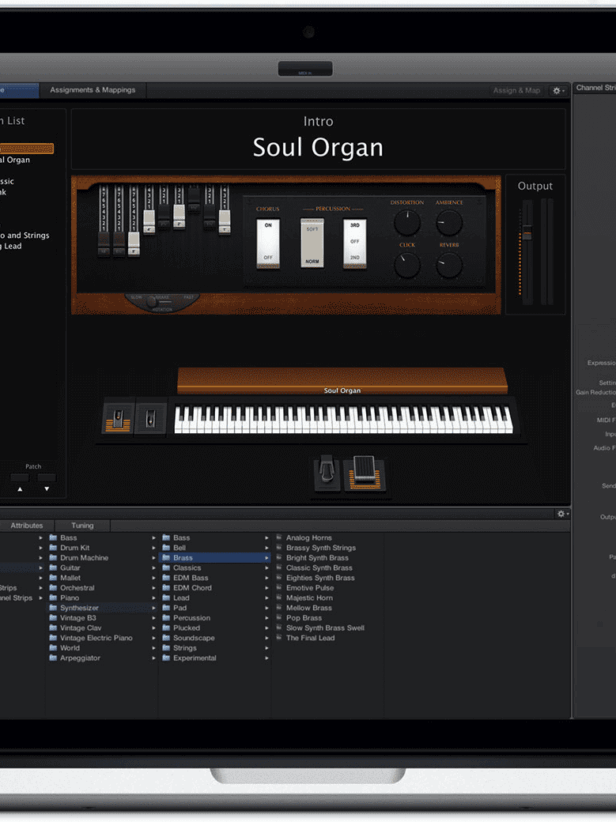Expand the Pad subfolder arrow
The image size is (616, 822).
(x=266, y=608)
